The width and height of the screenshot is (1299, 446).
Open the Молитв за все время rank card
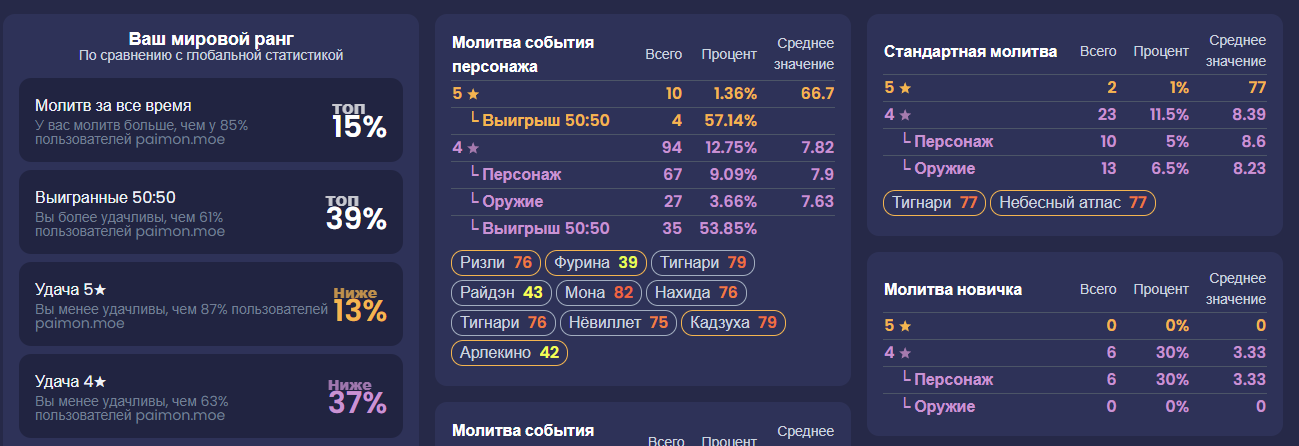click(x=211, y=120)
